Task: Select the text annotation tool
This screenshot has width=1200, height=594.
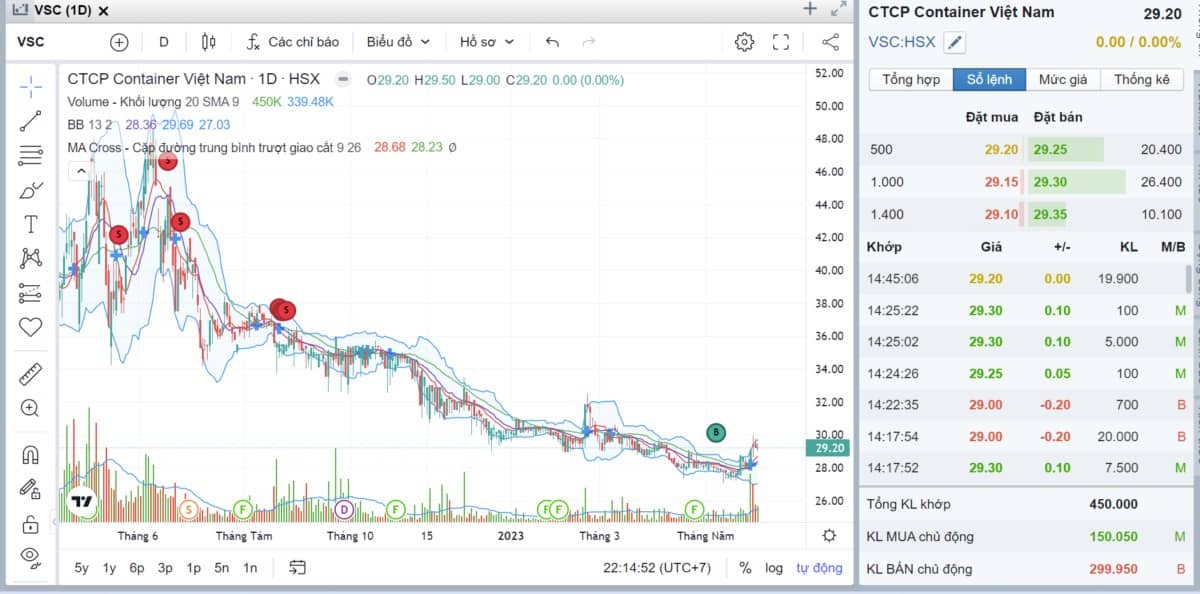Action: point(30,224)
